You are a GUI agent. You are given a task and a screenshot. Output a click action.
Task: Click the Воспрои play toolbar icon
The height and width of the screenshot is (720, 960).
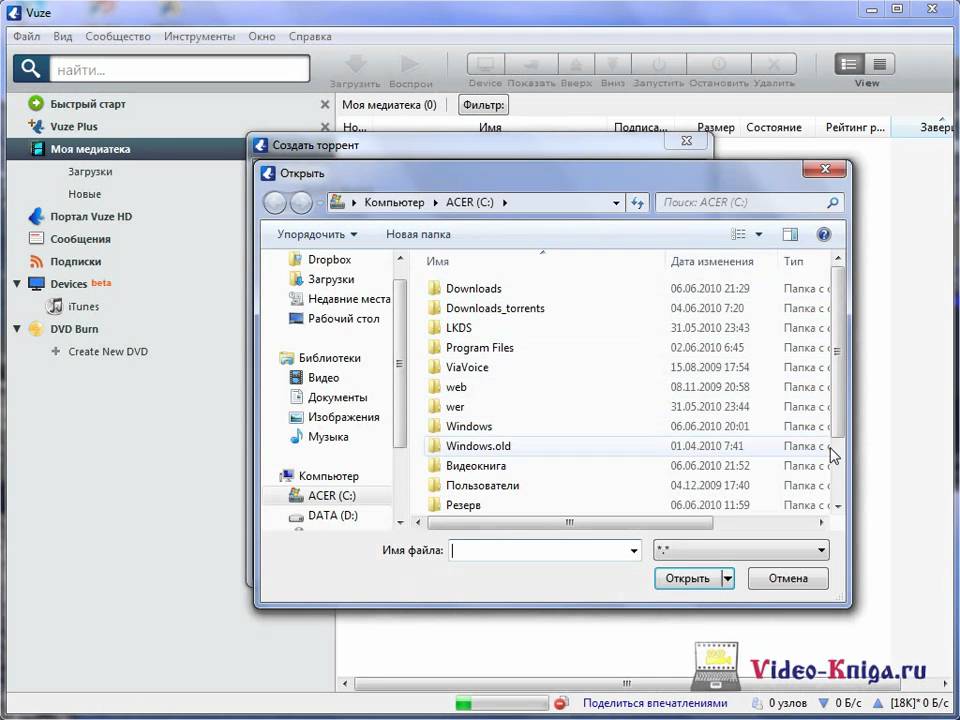click(x=410, y=64)
